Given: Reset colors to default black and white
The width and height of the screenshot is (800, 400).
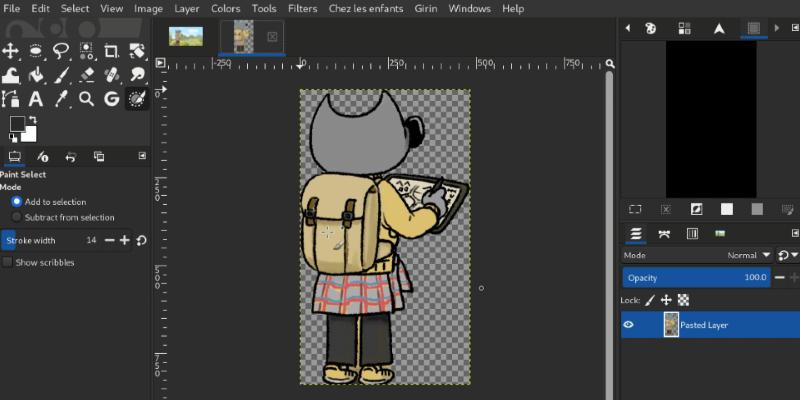Looking at the screenshot, I should click(x=13, y=137).
